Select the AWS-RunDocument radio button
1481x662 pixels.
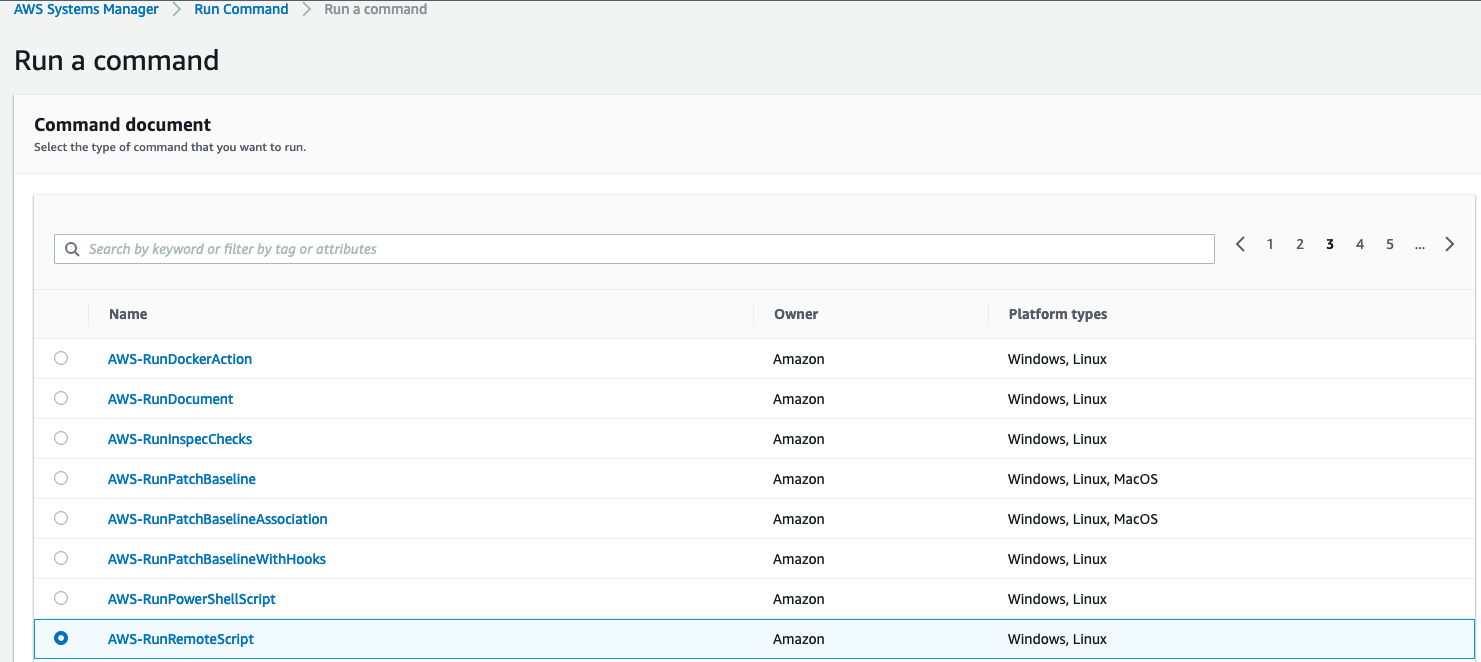[61, 398]
